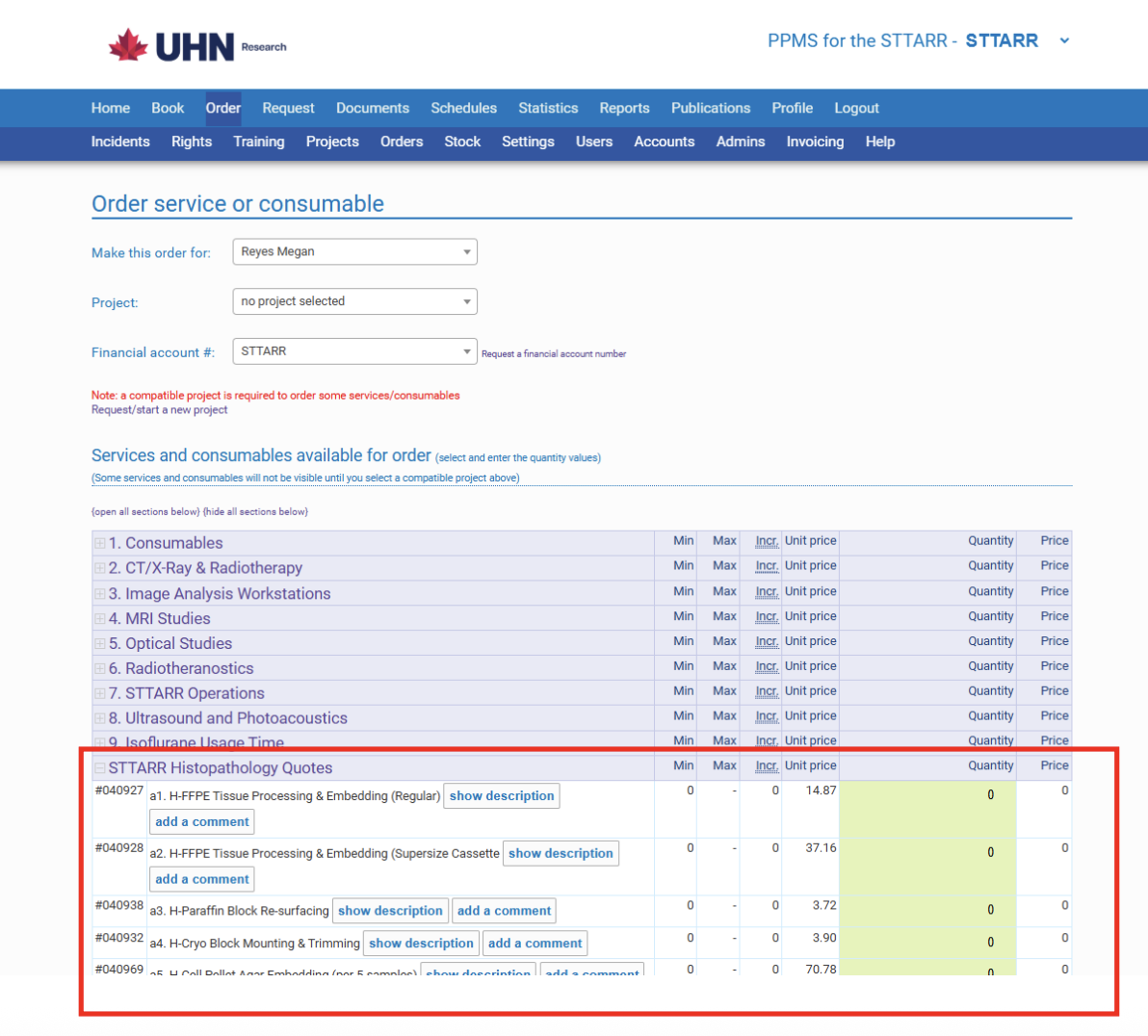The width and height of the screenshot is (1148, 1036).
Task: Click '{open all sections below}' link
Action: (145, 512)
